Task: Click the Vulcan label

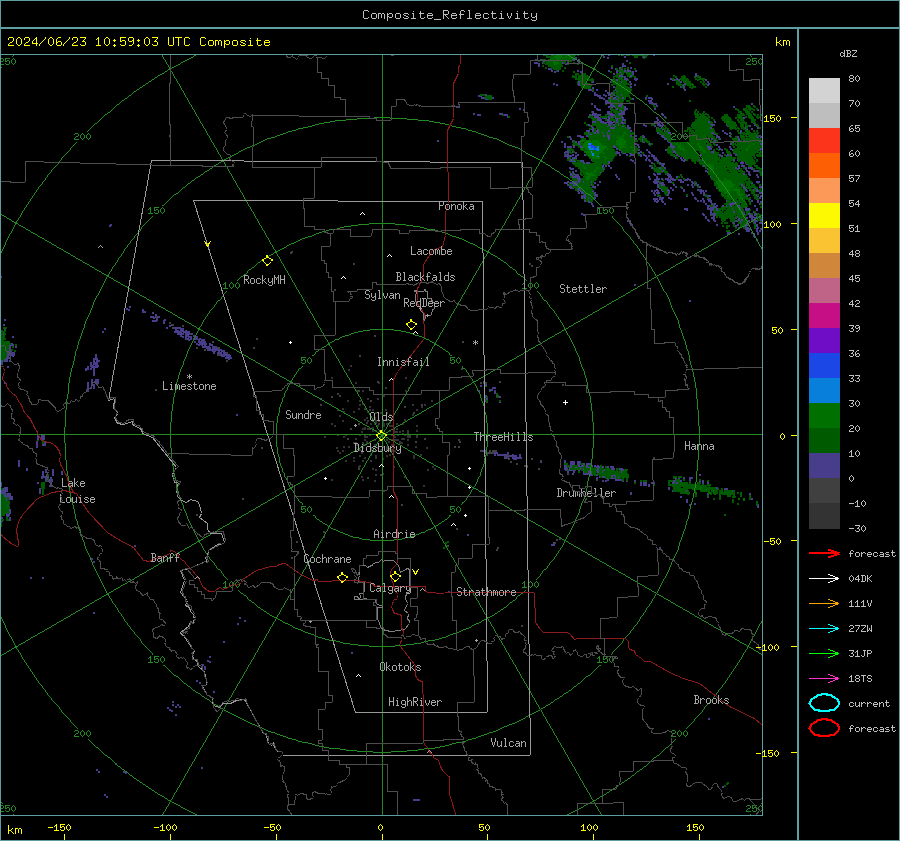Action: click(508, 743)
